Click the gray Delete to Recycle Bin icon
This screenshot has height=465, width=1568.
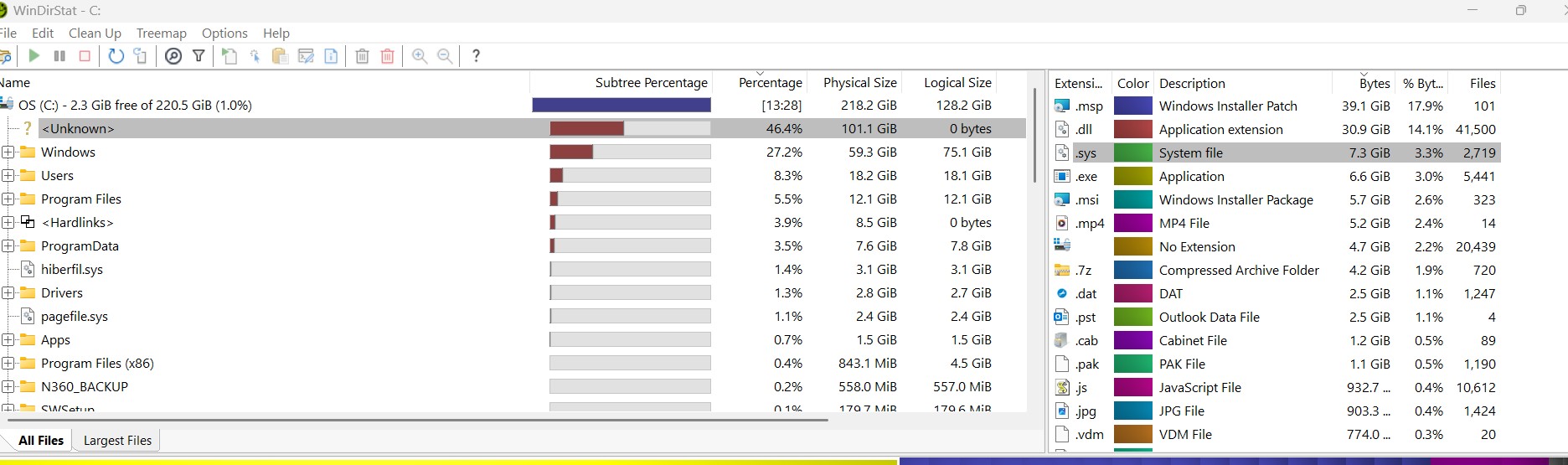coord(362,56)
